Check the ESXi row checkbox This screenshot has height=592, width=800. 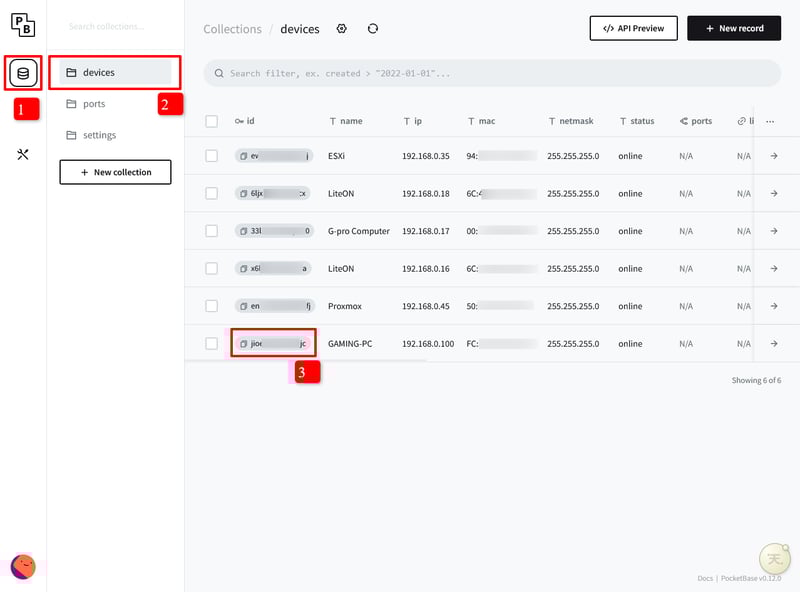(x=211, y=156)
